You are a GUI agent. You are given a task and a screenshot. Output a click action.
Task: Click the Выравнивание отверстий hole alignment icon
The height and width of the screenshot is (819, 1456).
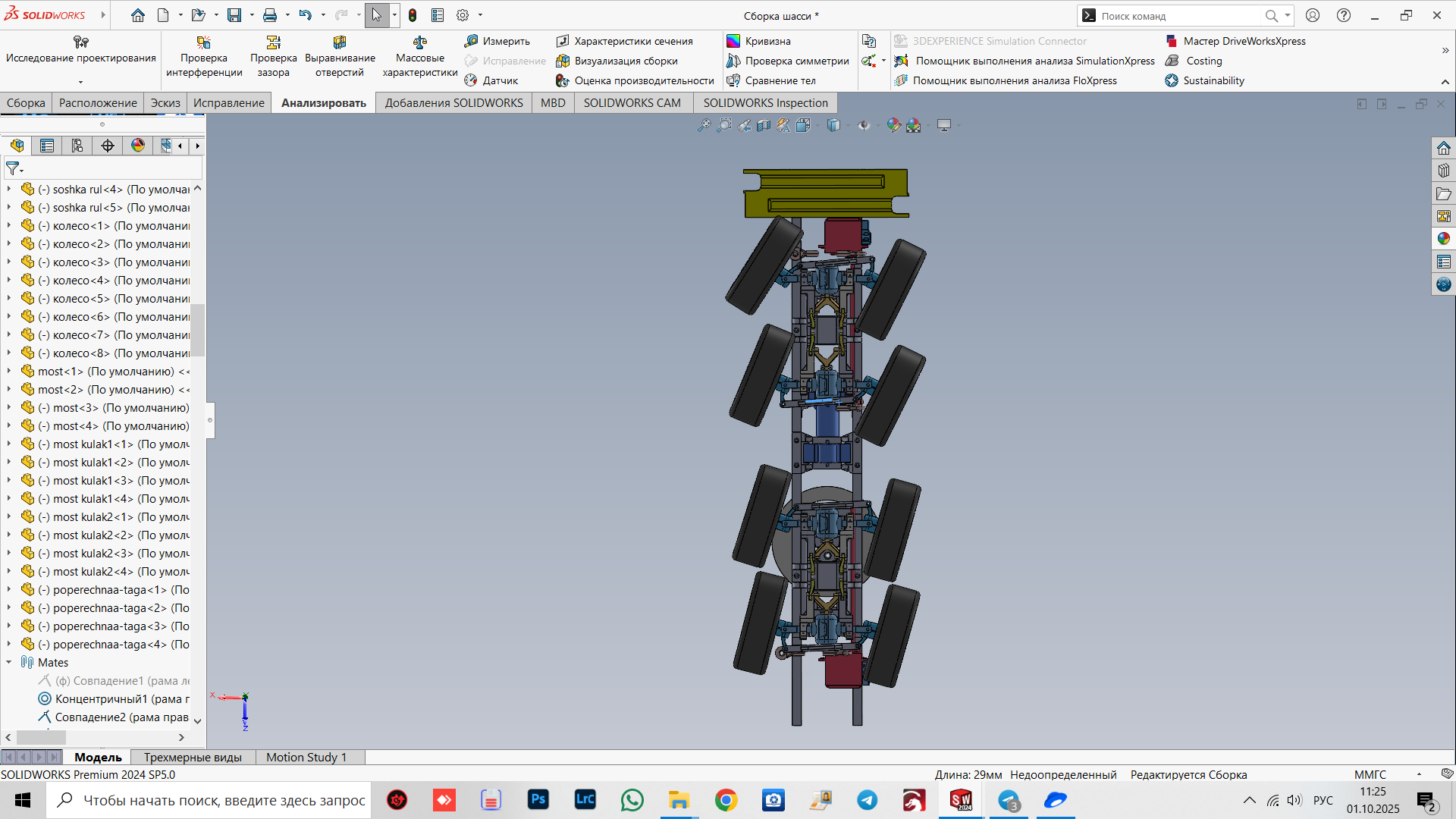coord(340,43)
